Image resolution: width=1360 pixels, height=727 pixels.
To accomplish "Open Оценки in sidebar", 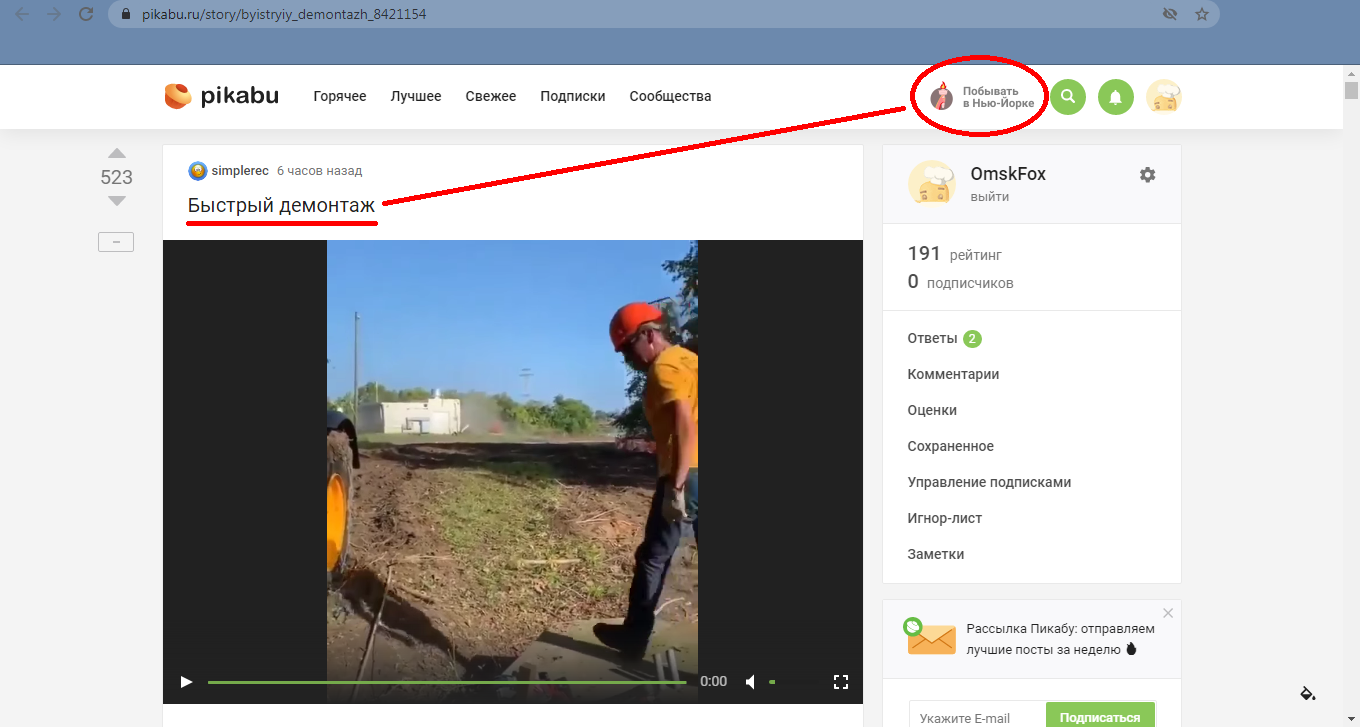I will [x=932, y=410].
